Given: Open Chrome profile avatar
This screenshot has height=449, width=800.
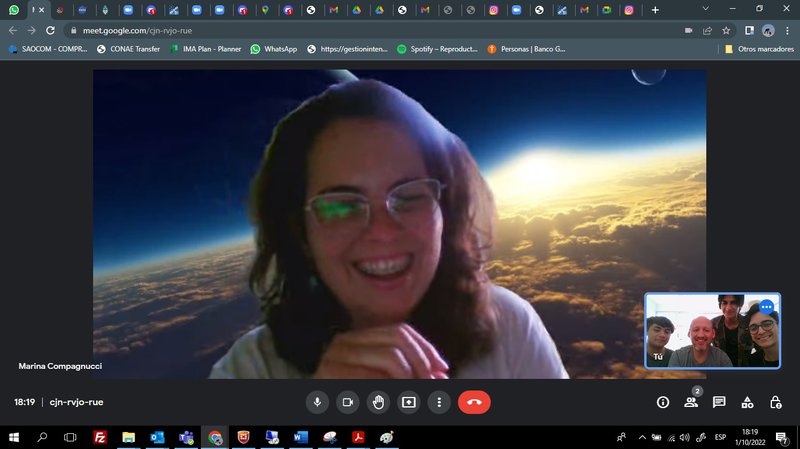Looking at the screenshot, I should tap(768, 31).
